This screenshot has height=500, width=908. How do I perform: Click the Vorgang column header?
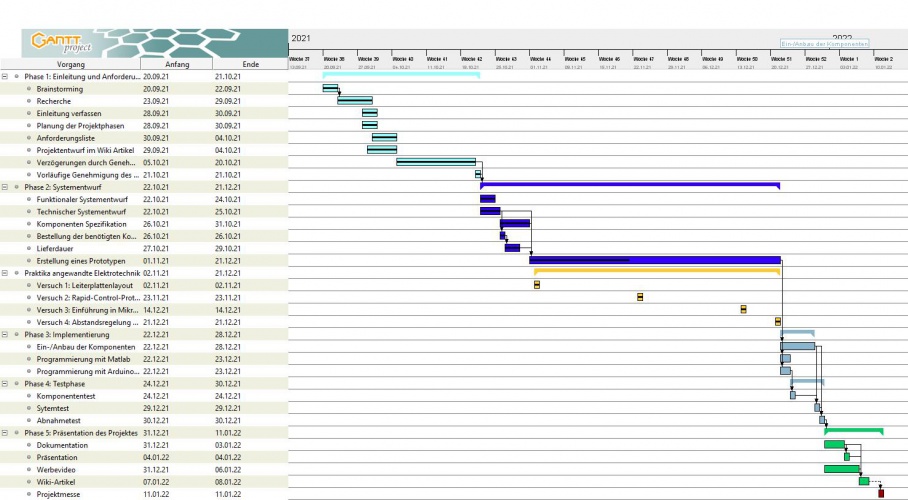pos(70,64)
